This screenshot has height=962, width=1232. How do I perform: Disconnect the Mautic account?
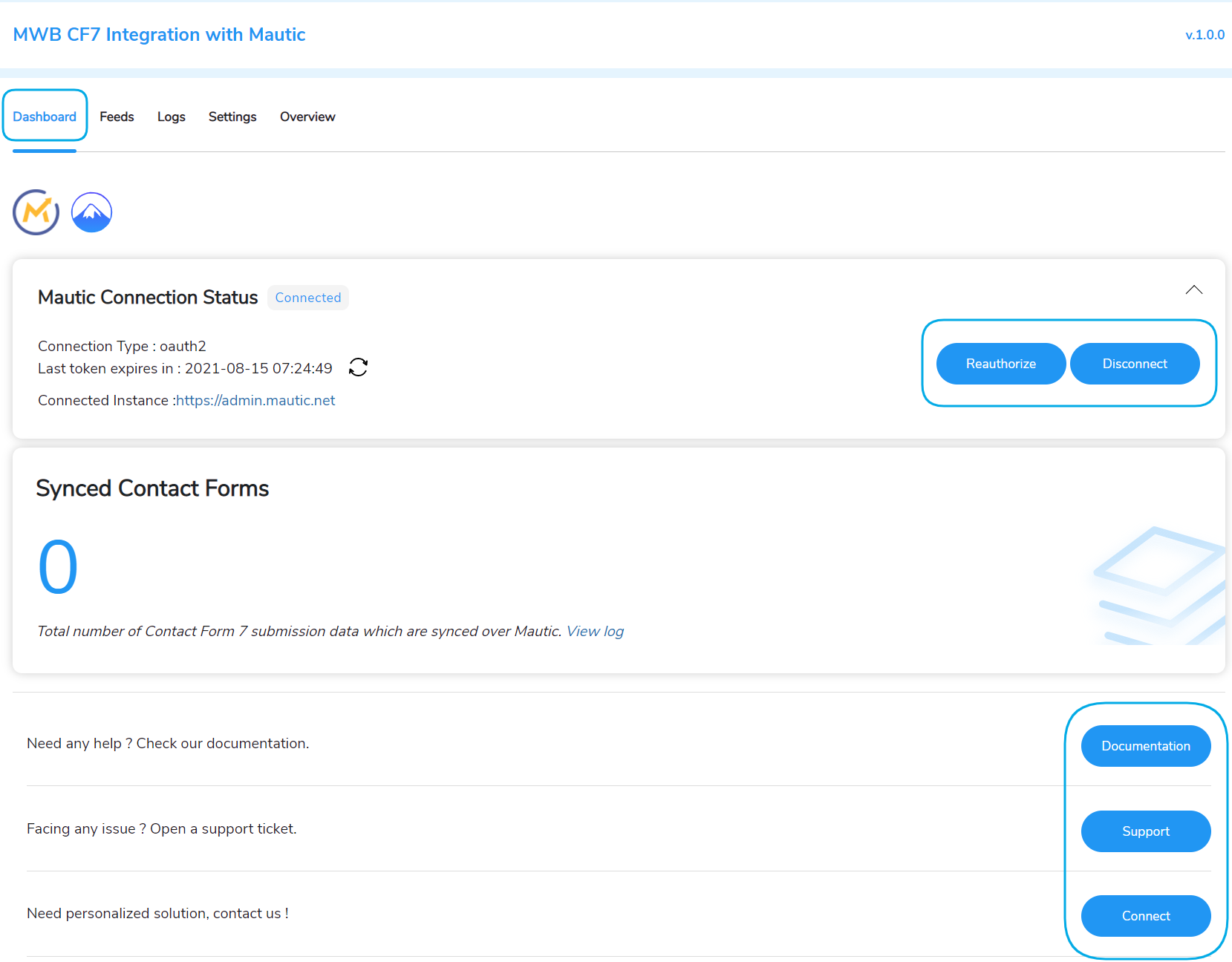(x=1134, y=364)
